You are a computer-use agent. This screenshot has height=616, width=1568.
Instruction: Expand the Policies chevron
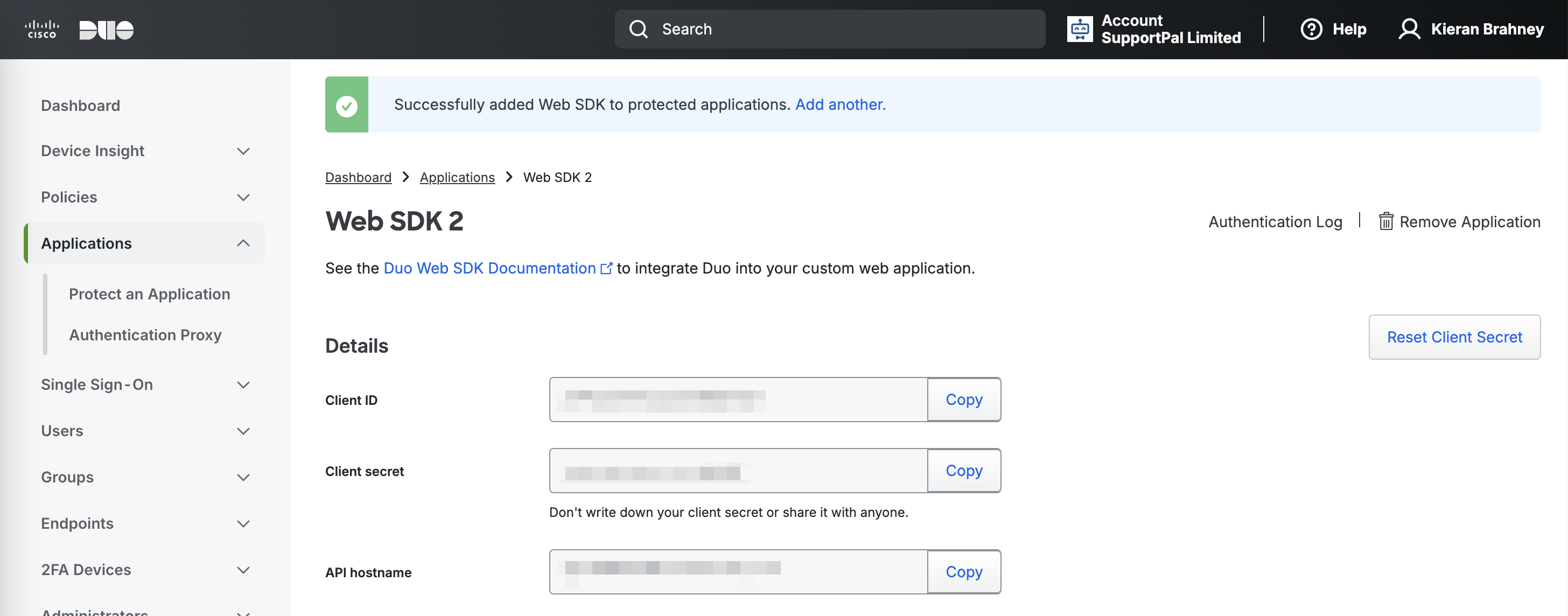pos(243,197)
